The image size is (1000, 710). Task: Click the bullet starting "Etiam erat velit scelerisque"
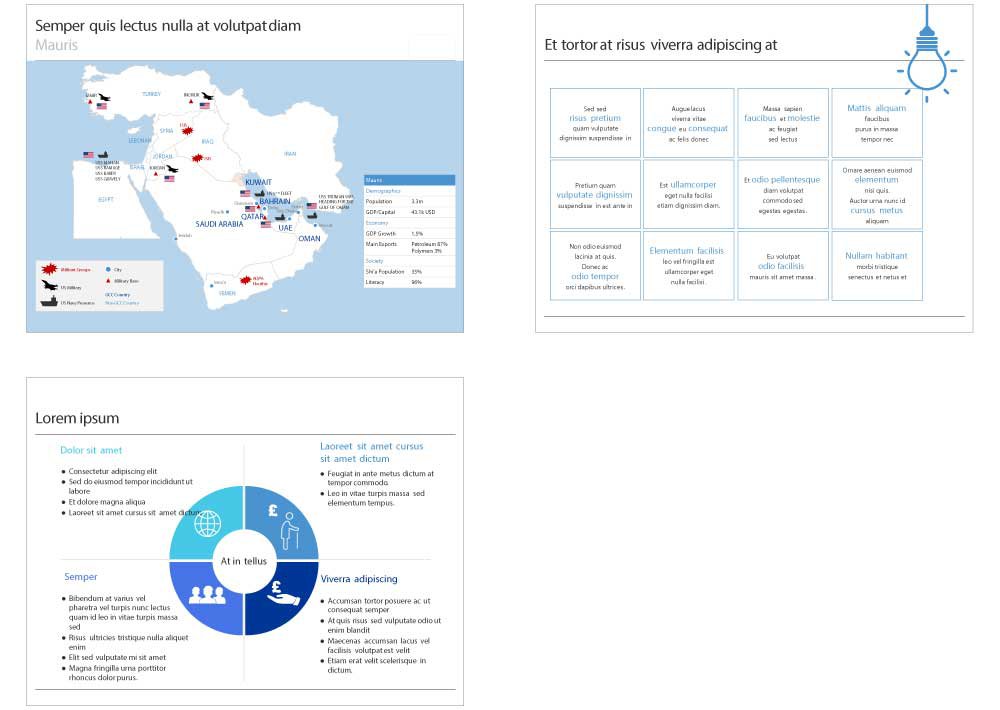(374, 665)
